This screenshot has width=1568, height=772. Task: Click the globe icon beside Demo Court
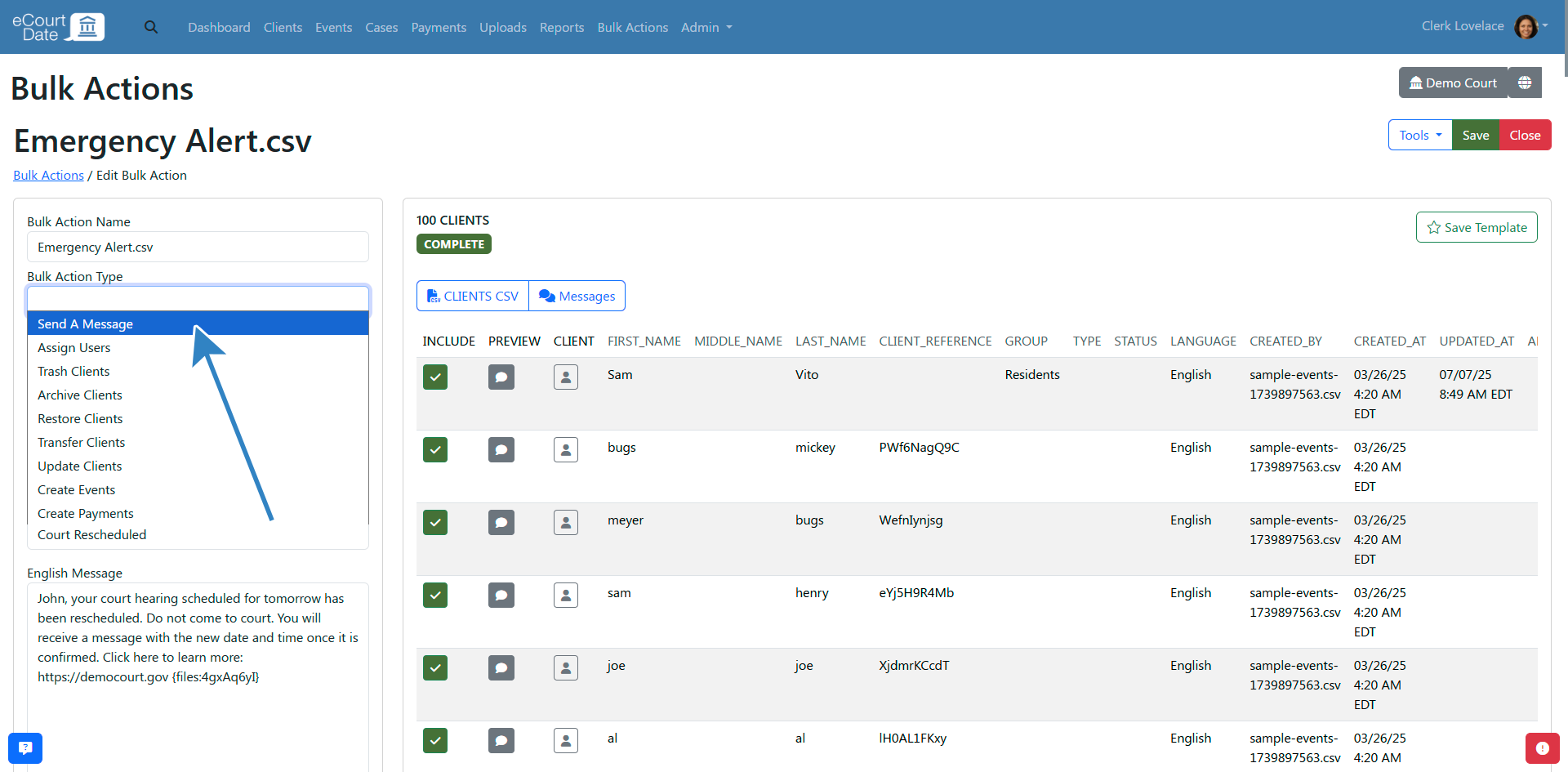pyautogui.click(x=1525, y=83)
